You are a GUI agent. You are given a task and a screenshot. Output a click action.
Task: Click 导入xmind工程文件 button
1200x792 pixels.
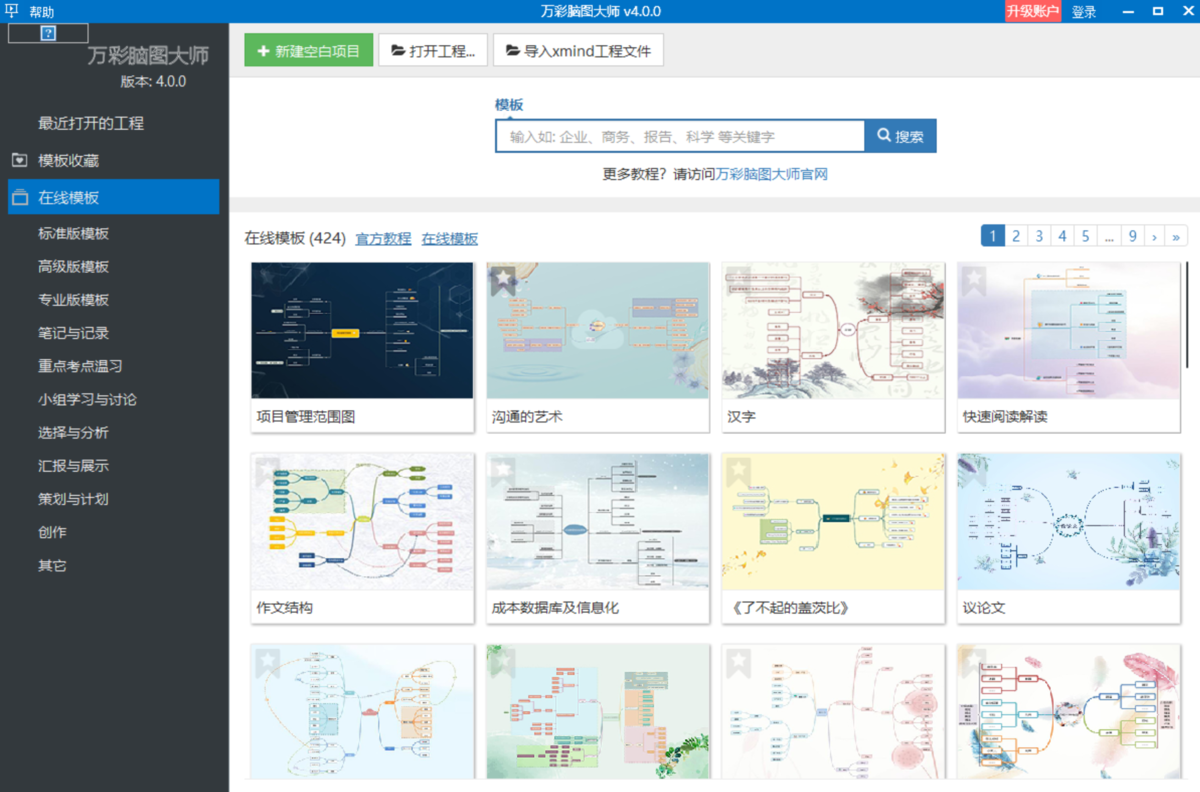pos(578,50)
